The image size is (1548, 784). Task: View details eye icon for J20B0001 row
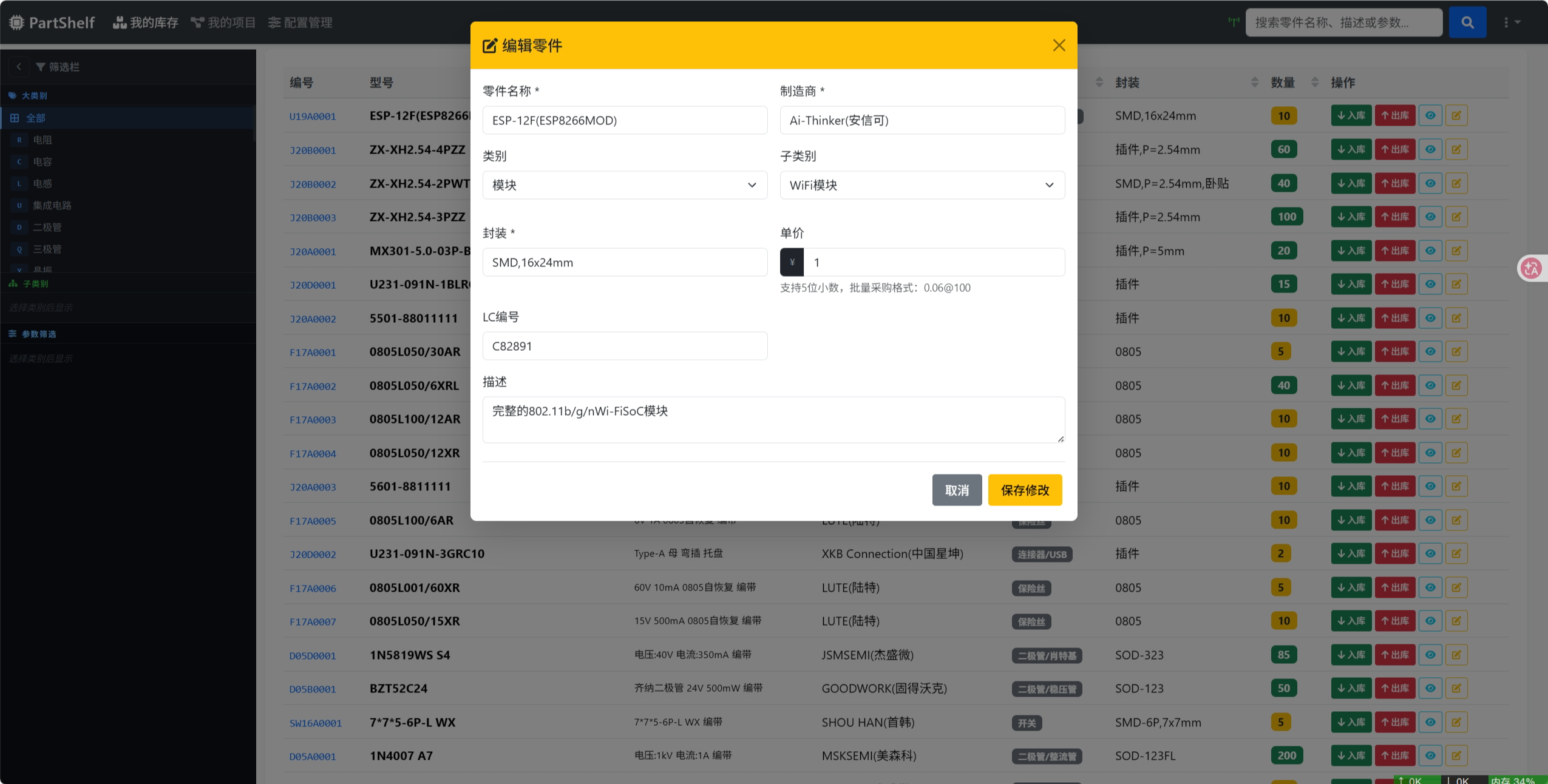pos(1430,149)
